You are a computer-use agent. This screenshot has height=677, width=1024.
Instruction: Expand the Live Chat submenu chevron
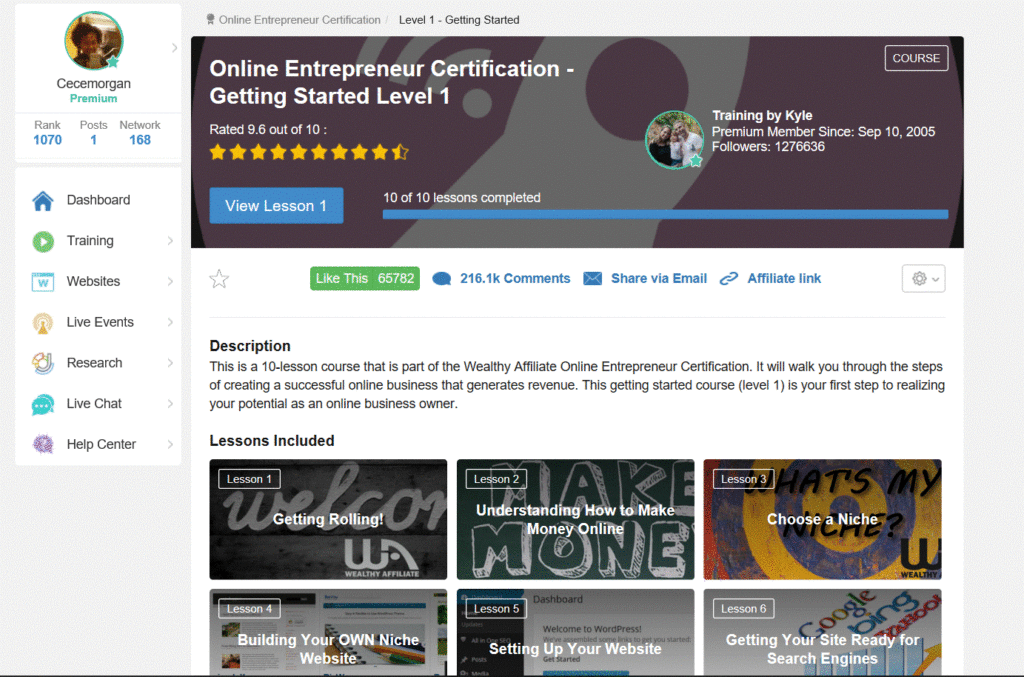pos(170,403)
